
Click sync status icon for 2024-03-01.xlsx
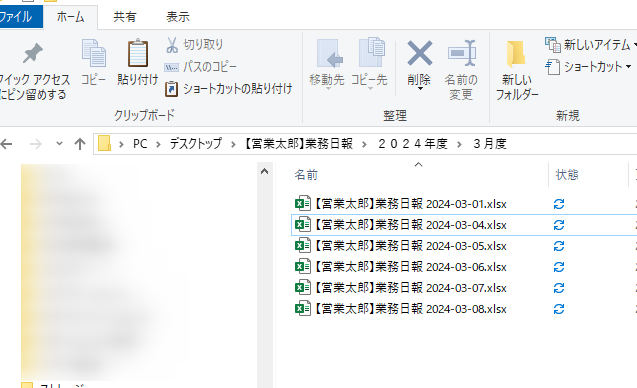pos(559,204)
